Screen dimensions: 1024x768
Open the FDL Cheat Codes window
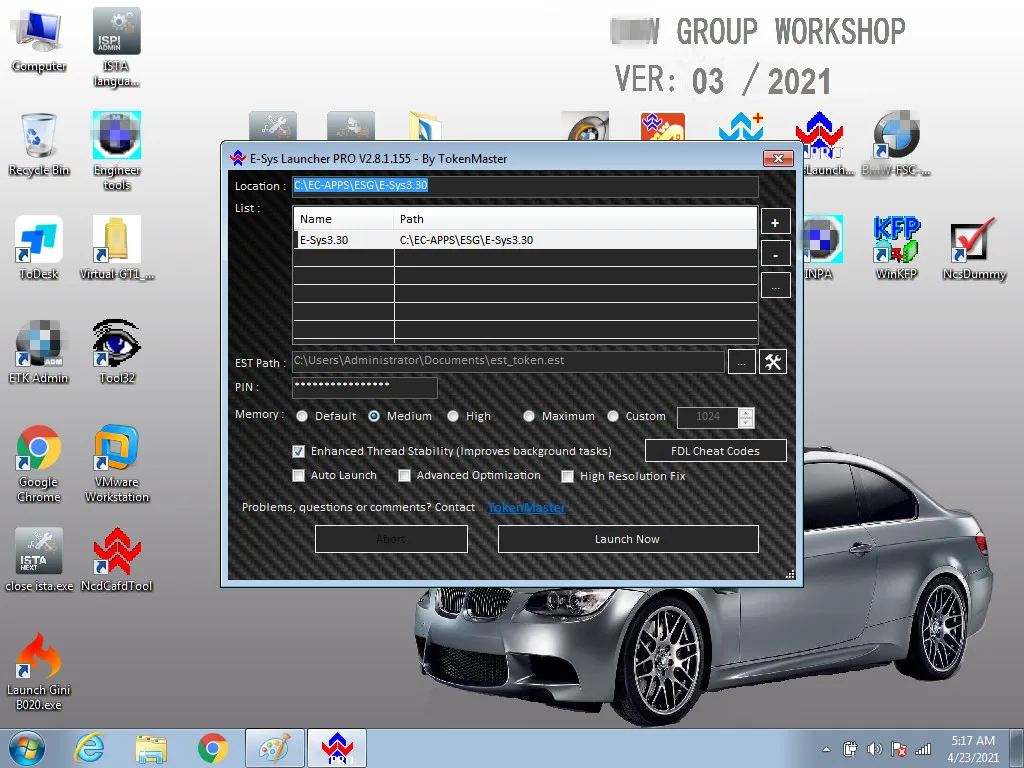(x=714, y=451)
